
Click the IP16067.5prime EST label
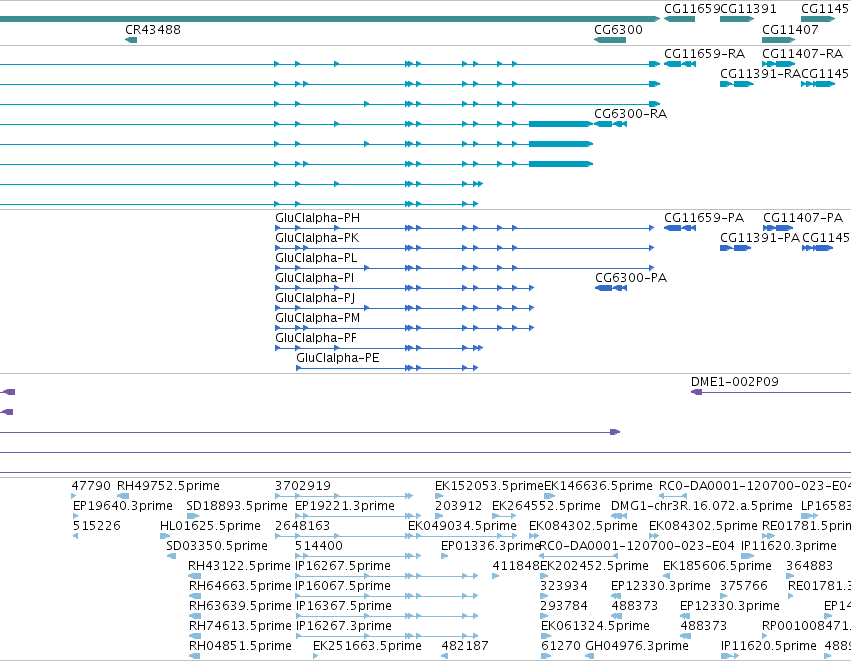[343, 586]
